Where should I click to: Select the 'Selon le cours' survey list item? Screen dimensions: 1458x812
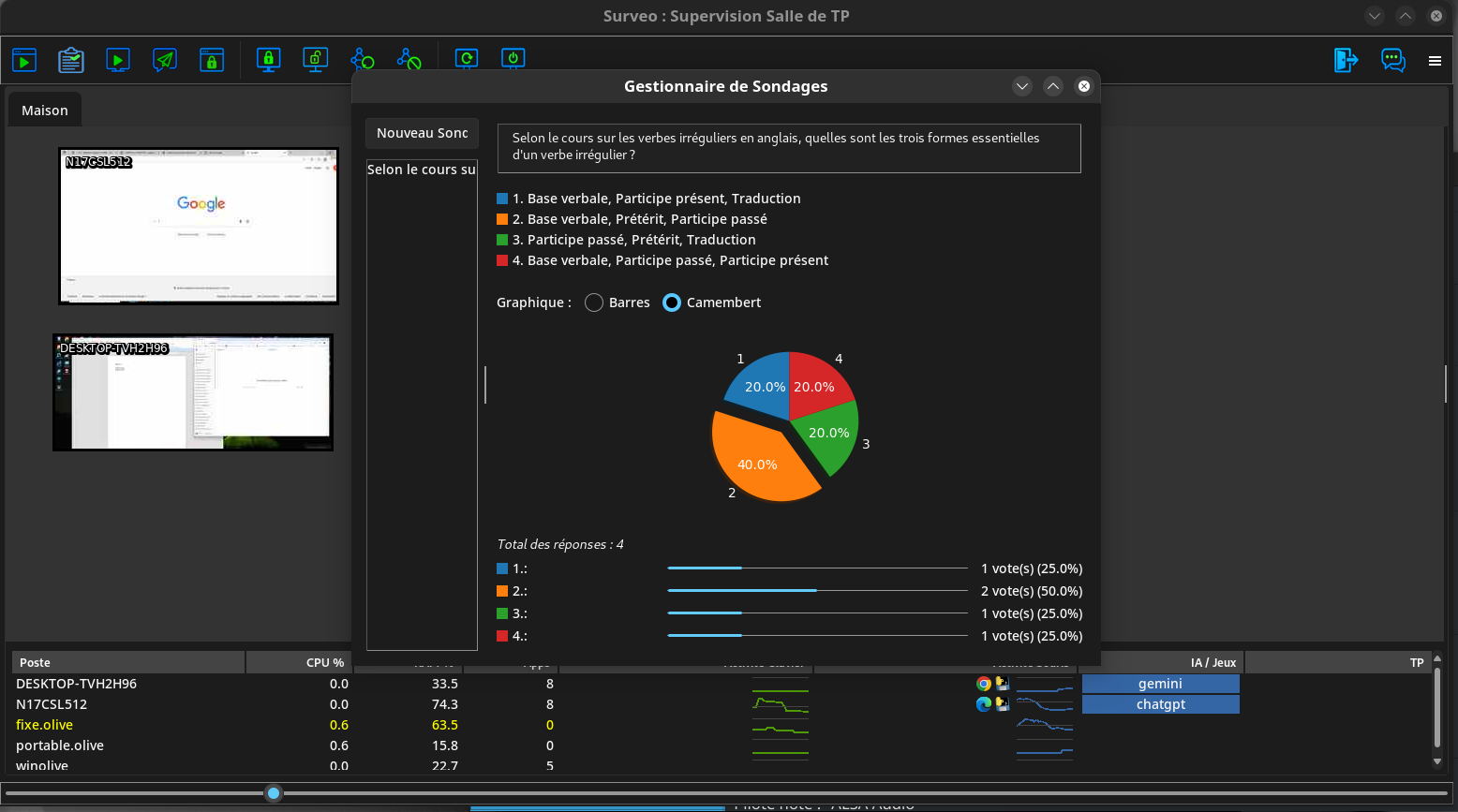422,170
